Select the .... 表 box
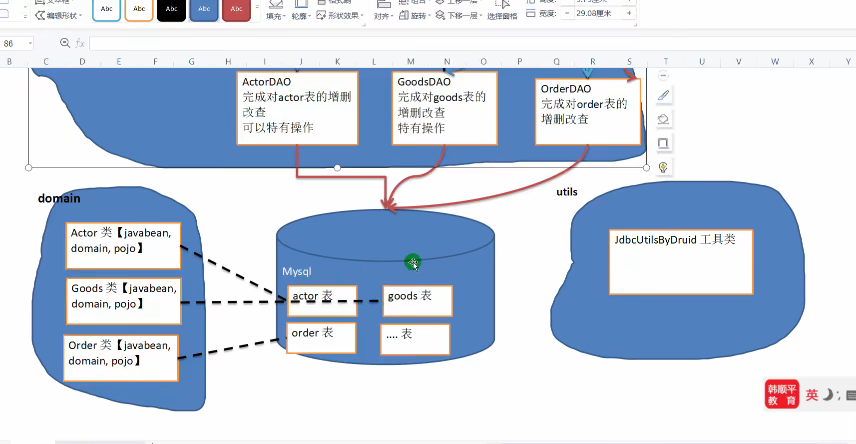The height and width of the screenshot is (444, 856). tap(415, 339)
